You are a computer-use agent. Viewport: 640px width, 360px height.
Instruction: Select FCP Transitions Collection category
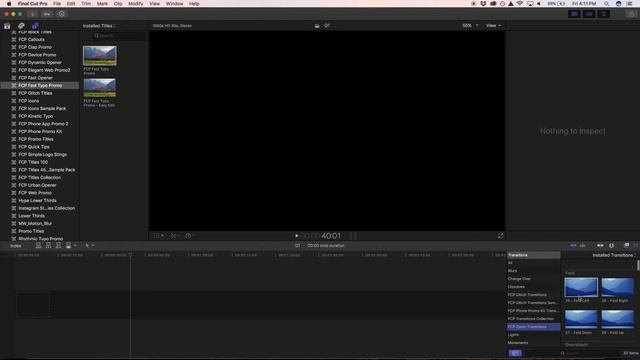531,319
